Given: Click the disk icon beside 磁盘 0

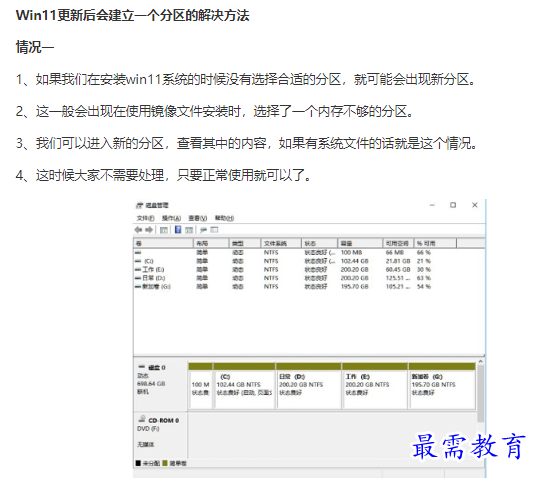Looking at the screenshot, I should click(x=142, y=367).
